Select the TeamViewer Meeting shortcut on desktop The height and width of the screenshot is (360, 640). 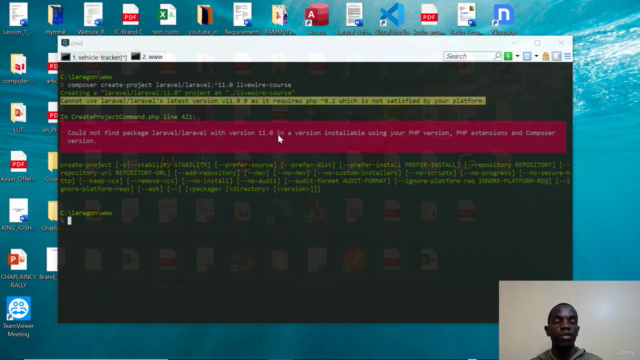(x=18, y=317)
